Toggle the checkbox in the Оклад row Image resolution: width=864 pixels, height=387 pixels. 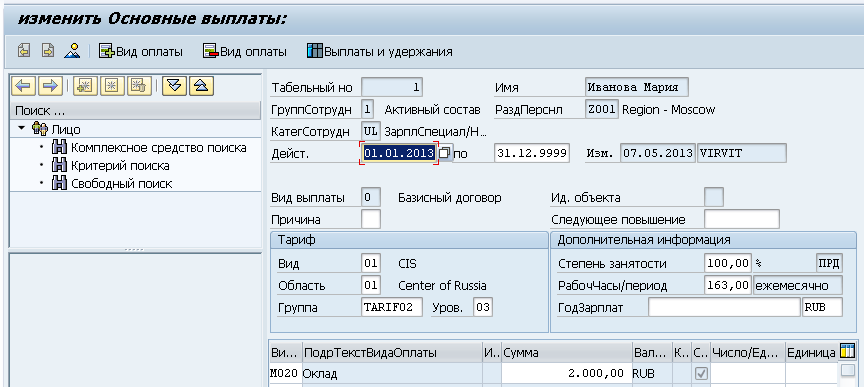click(701, 373)
